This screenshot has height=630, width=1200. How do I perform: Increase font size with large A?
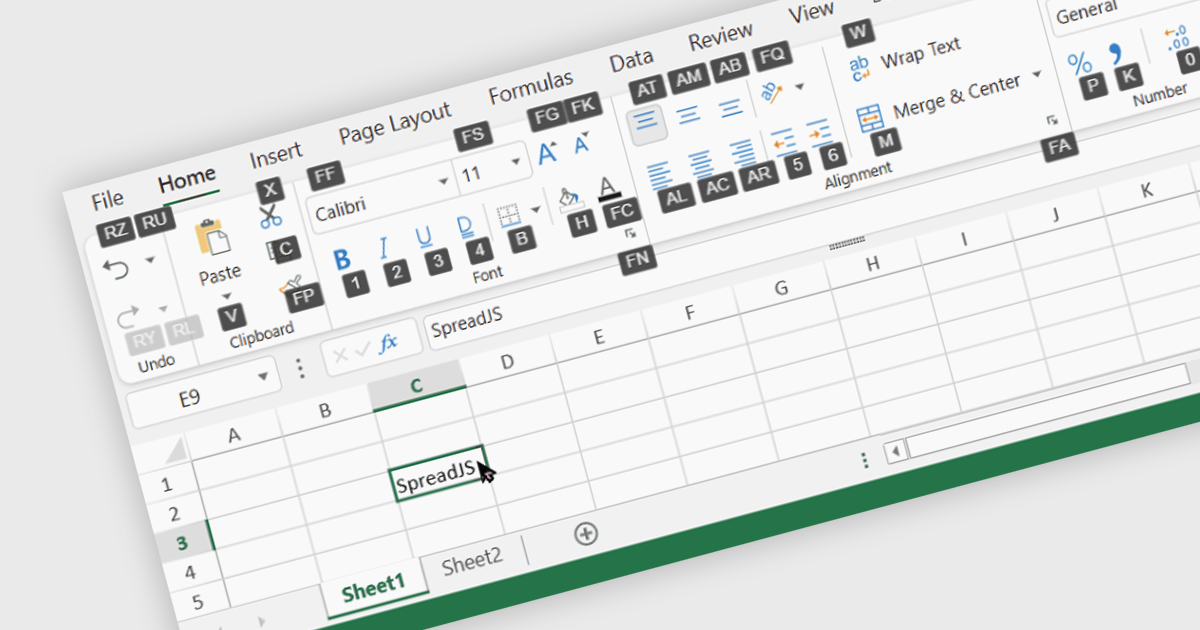tap(547, 153)
